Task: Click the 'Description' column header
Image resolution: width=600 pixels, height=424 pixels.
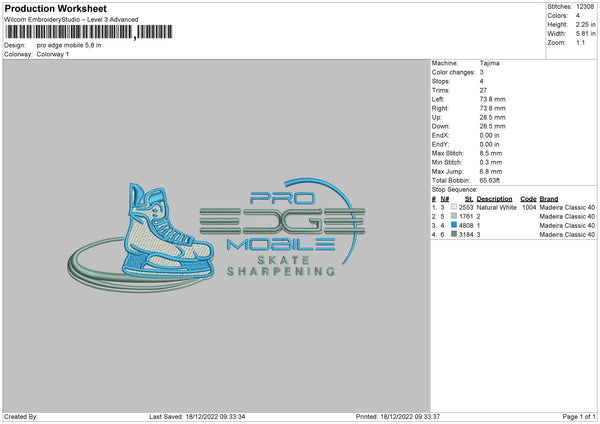Action: pyautogui.click(x=494, y=199)
